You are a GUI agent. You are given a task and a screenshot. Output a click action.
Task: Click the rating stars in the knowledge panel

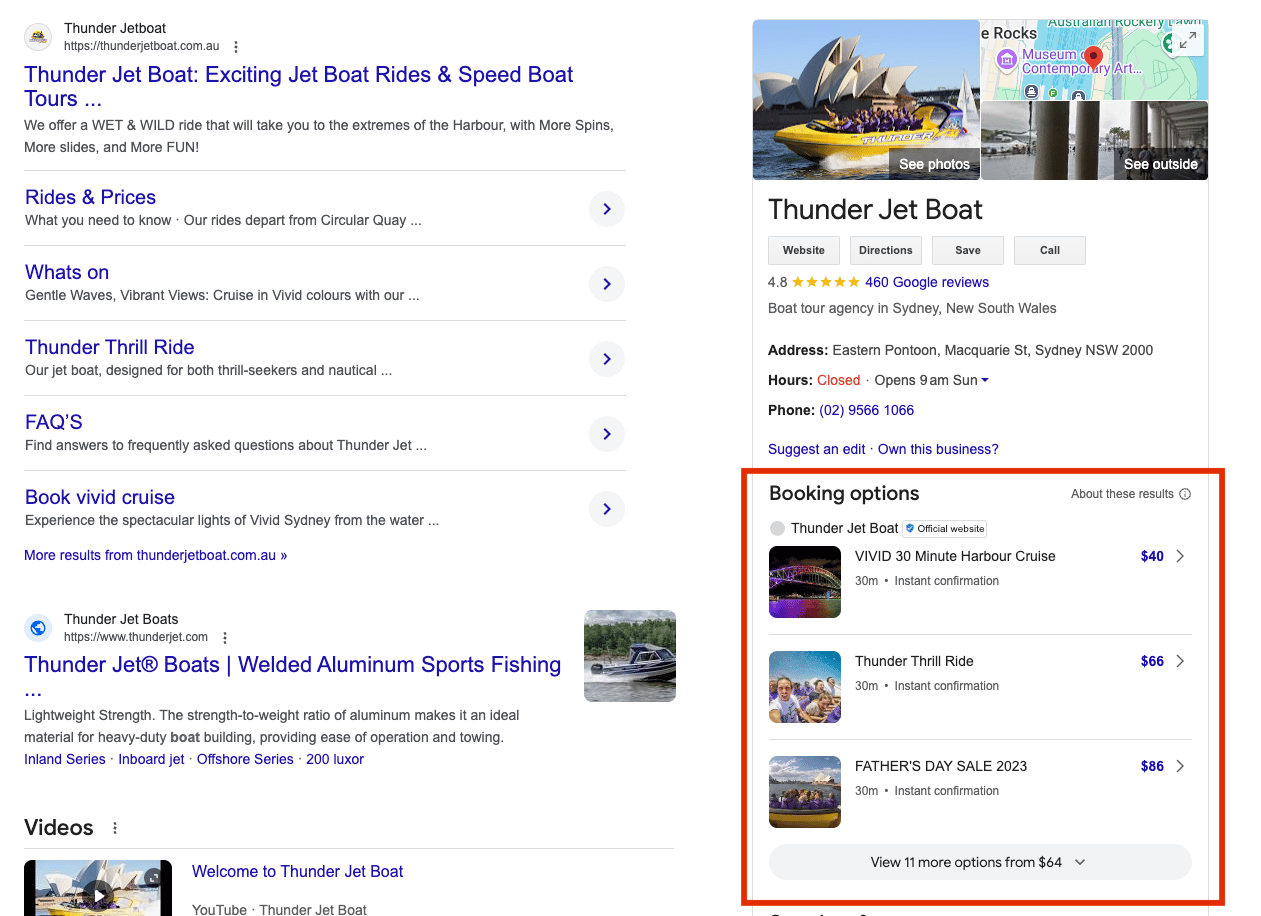pyautogui.click(x=825, y=282)
